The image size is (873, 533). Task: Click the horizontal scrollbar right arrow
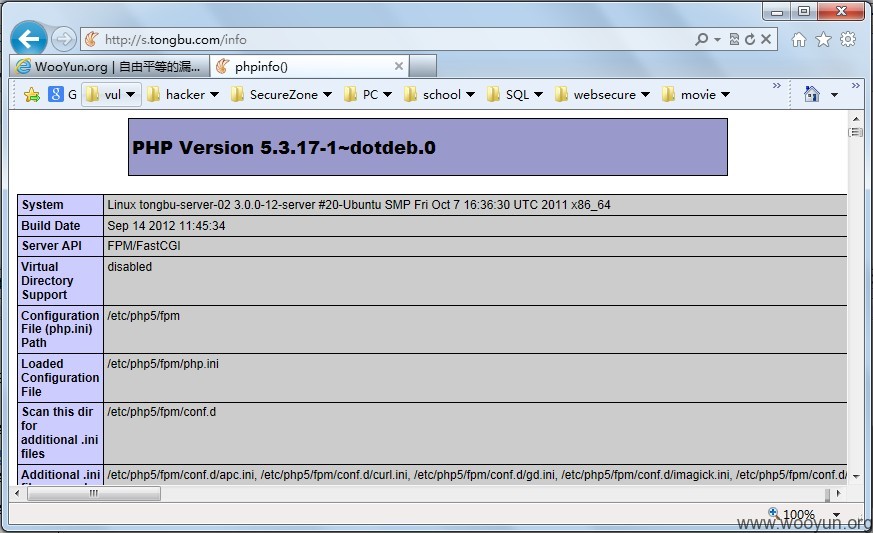838,493
